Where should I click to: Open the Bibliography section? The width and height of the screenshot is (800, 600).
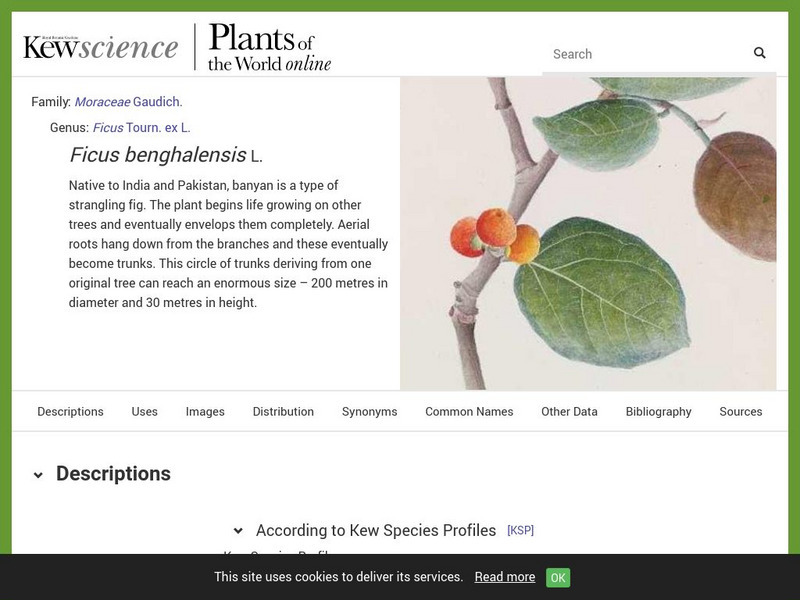pyautogui.click(x=658, y=411)
